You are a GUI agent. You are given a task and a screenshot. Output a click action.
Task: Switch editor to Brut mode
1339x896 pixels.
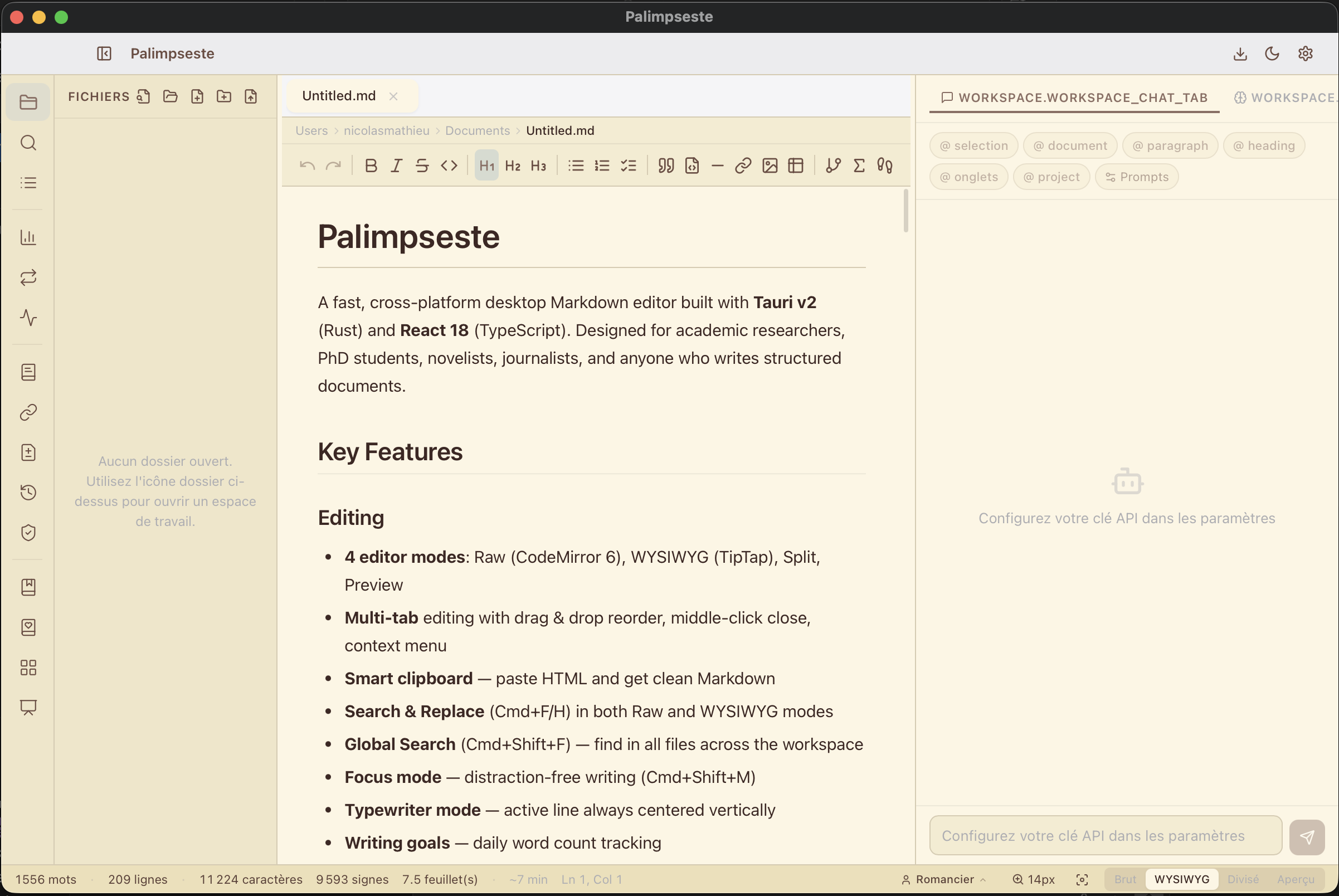pos(1125,879)
